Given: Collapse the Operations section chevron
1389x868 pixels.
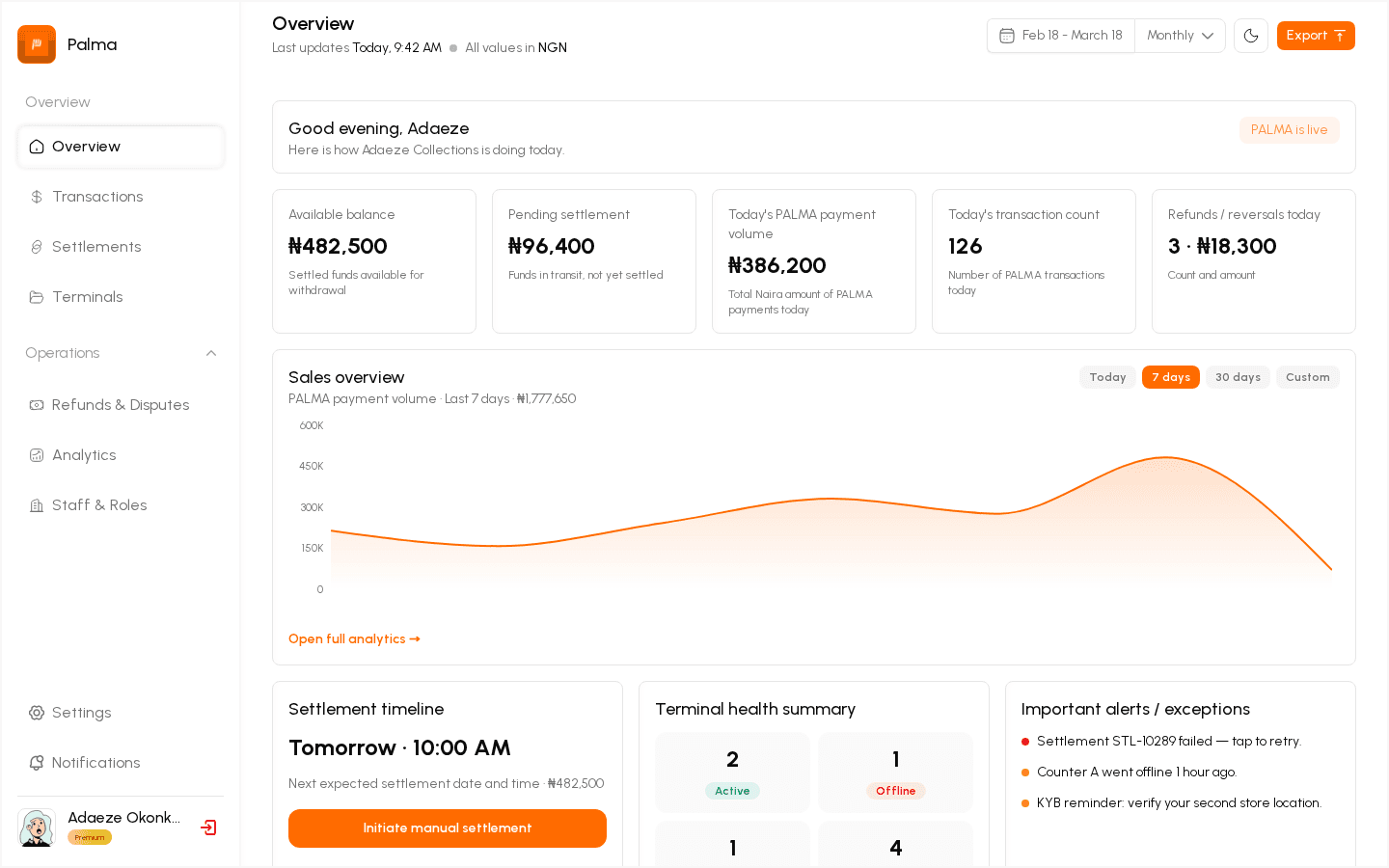Looking at the screenshot, I should [x=211, y=353].
